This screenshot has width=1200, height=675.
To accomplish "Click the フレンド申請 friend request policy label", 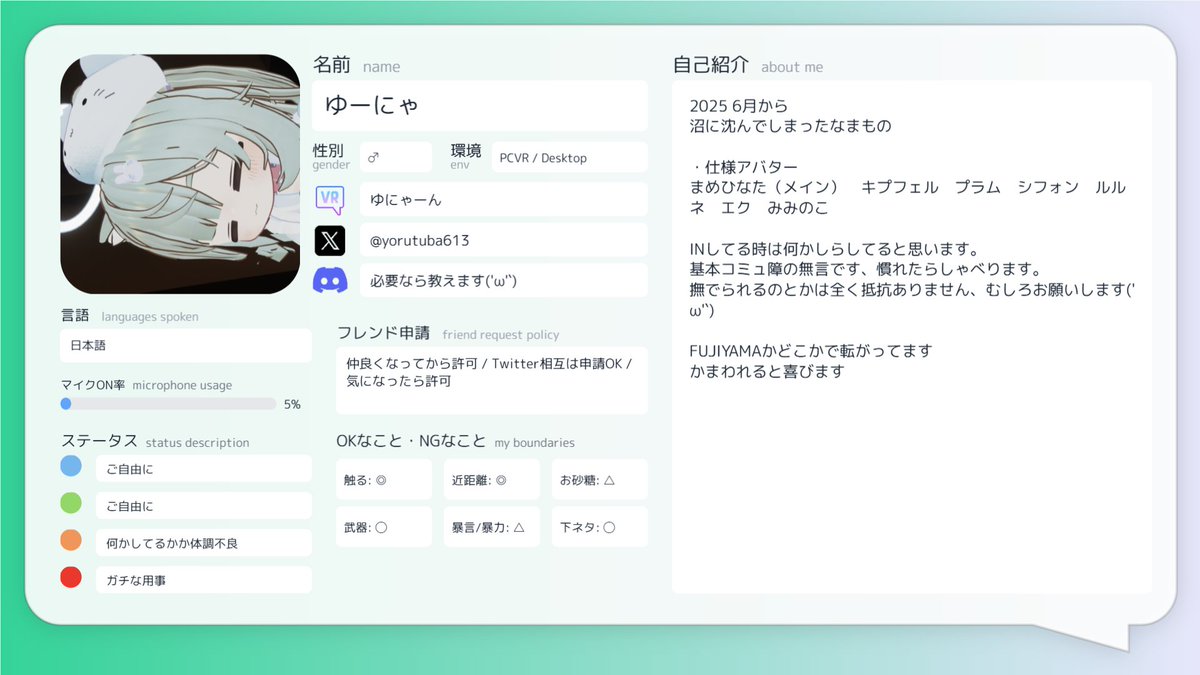I will point(448,333).
